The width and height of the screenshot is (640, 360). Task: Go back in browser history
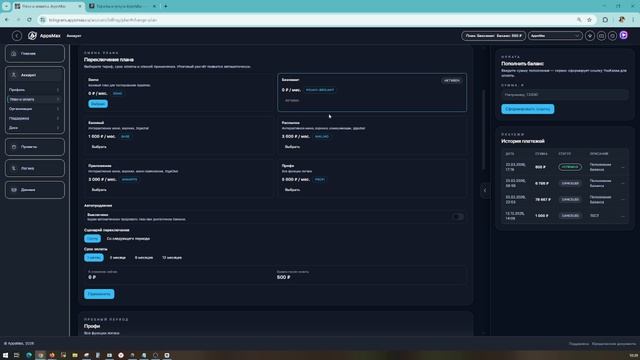7,20
